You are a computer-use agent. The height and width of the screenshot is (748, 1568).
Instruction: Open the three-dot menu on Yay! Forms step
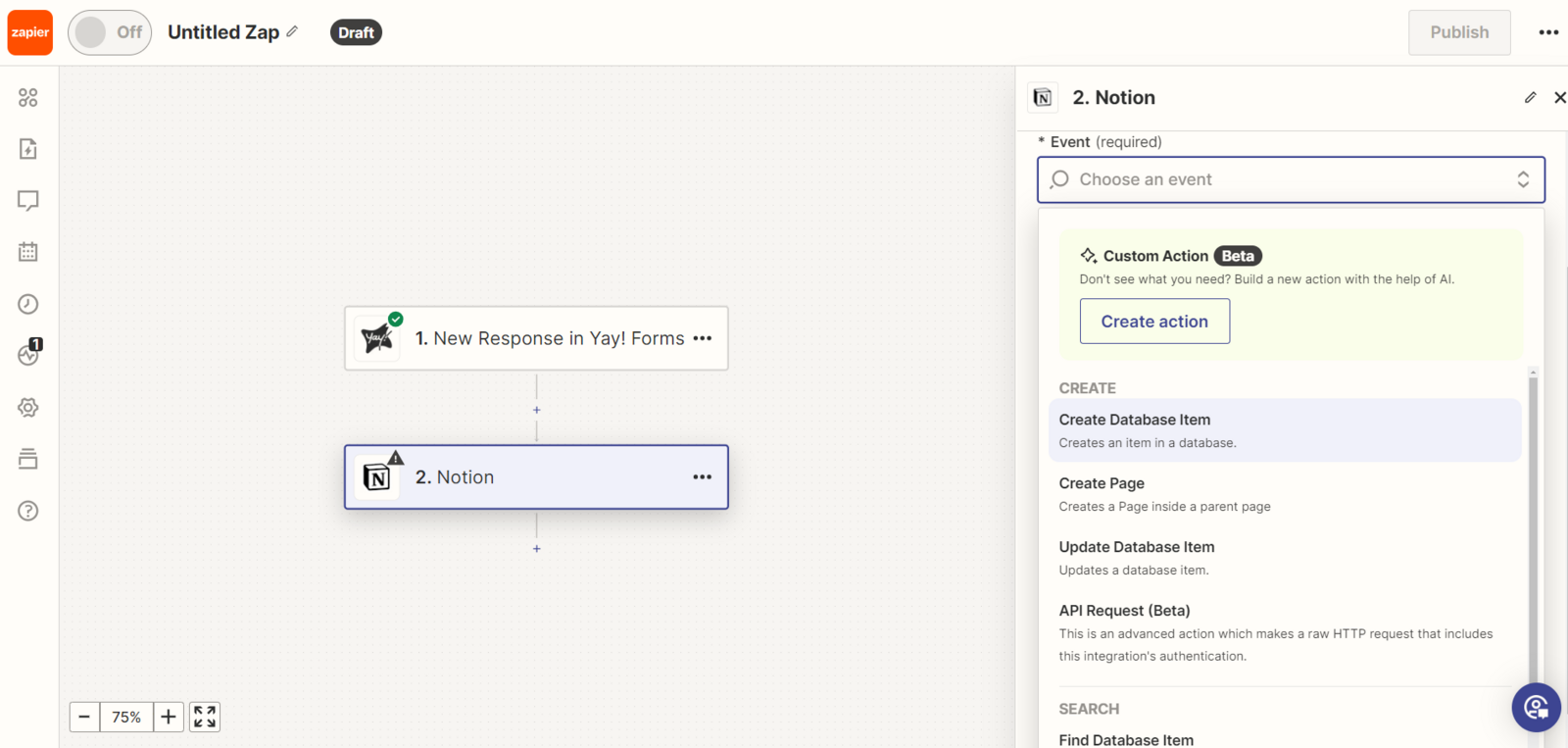pos(702,338)
